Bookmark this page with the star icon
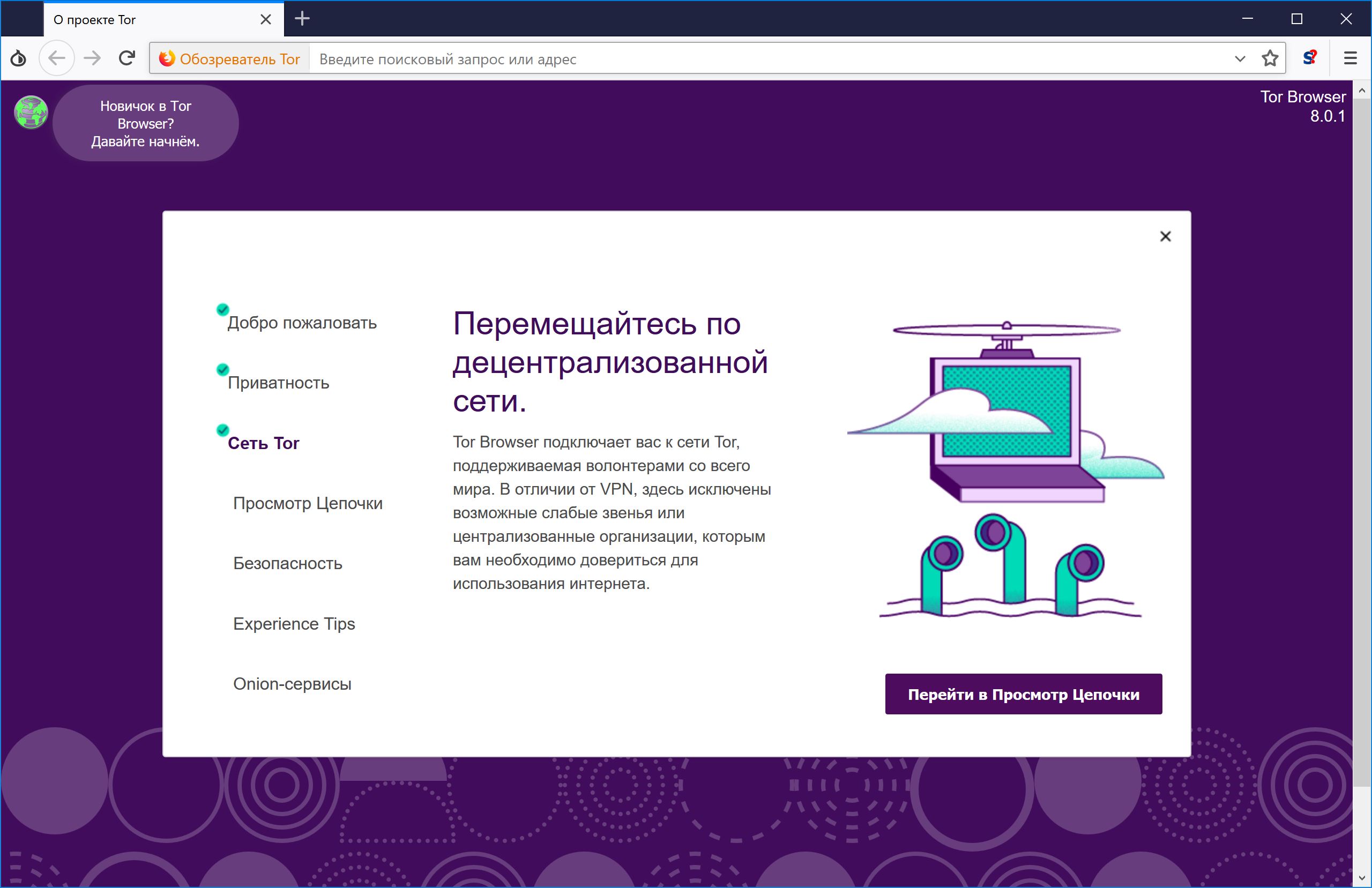This screenshot has height=888, width=1372. (1270, 58)
